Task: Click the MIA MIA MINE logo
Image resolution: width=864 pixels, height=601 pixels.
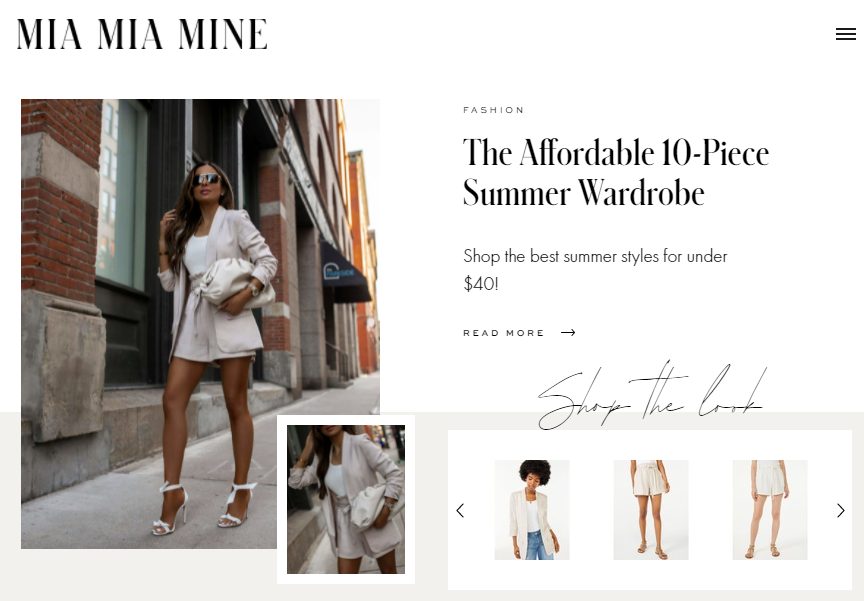Action: click(x=142, y=34)
